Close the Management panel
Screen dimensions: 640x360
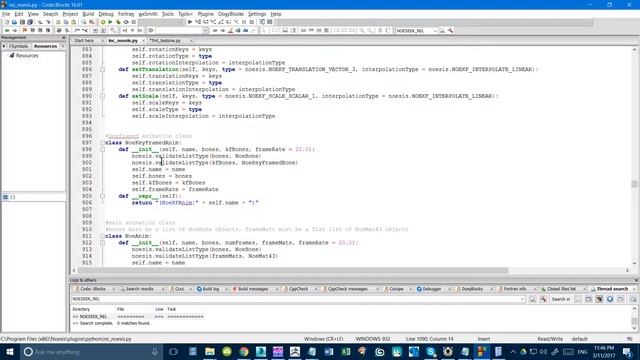click(63, 38)
